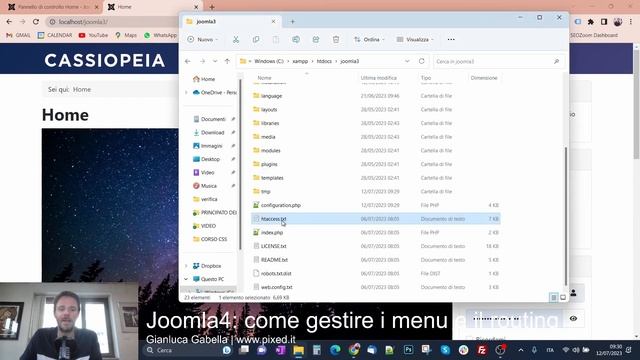Image resolution: width=640 pixels, height=360 pixels.
Task: Sort by Ultima modifica column header
Action: [378, 78]
